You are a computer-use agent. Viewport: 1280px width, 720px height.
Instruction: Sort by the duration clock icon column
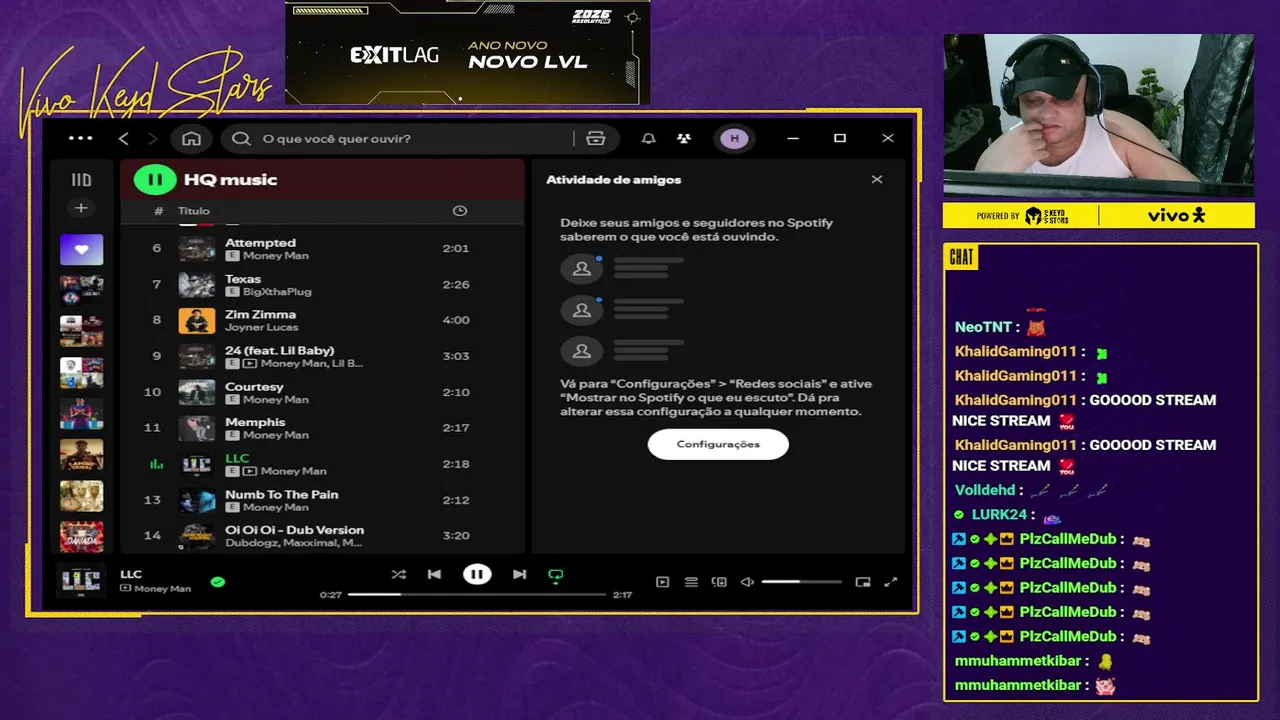(x=459, y=211)
